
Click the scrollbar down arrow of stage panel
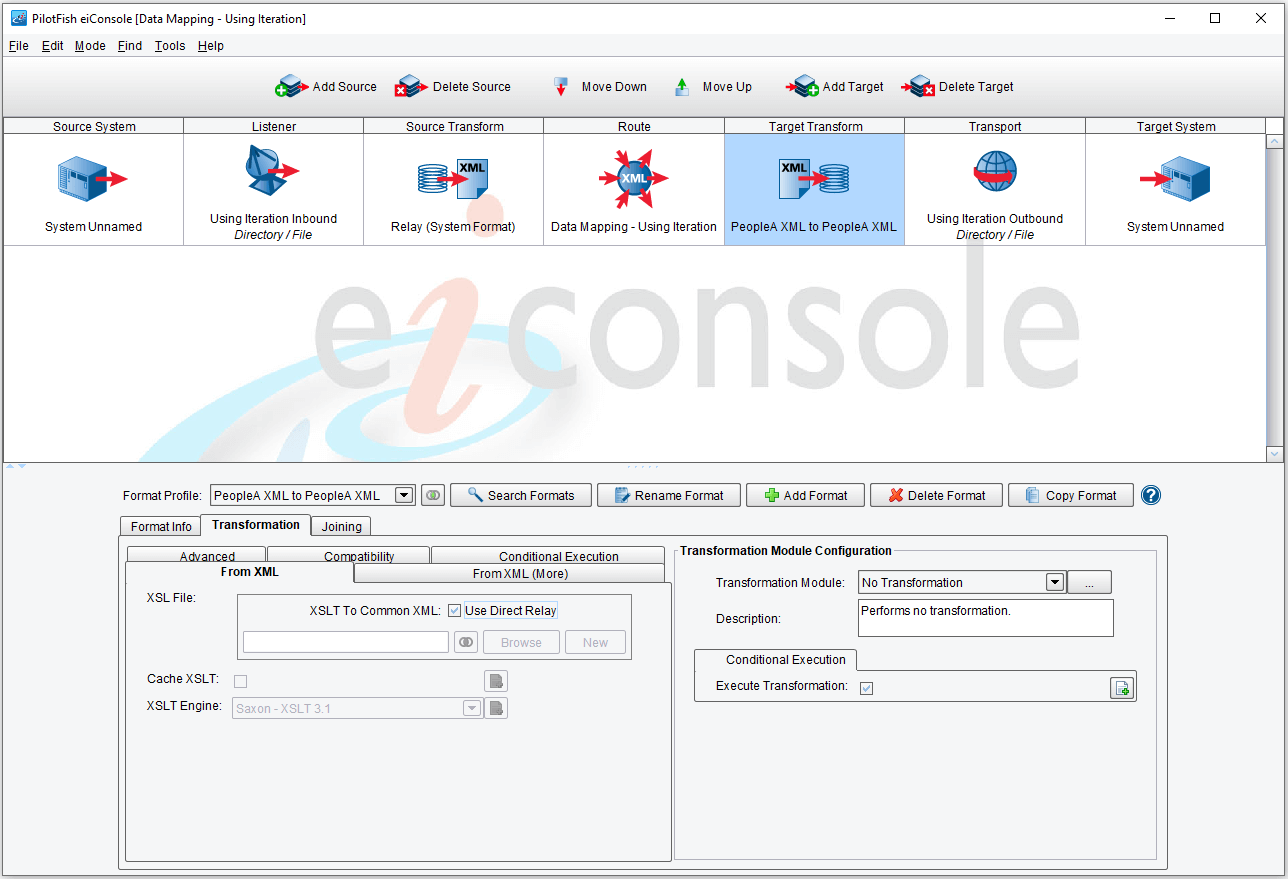(x=1274, y=454)
